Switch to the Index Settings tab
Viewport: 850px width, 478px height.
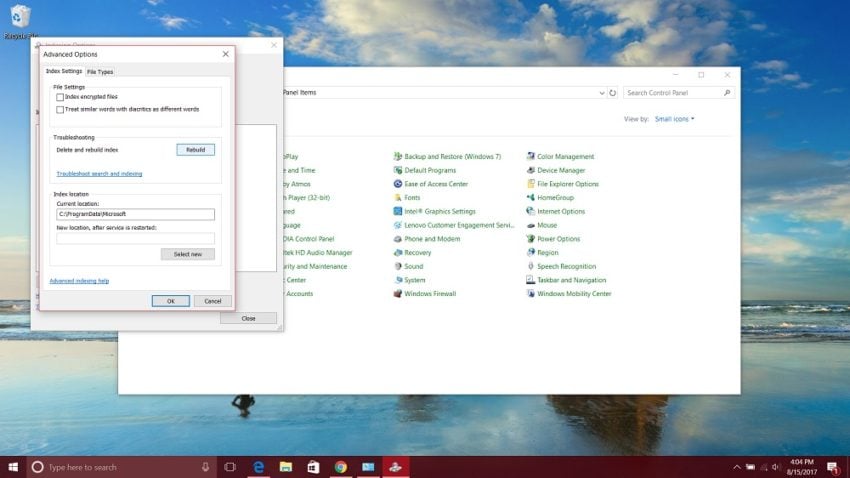click(63, 71)
